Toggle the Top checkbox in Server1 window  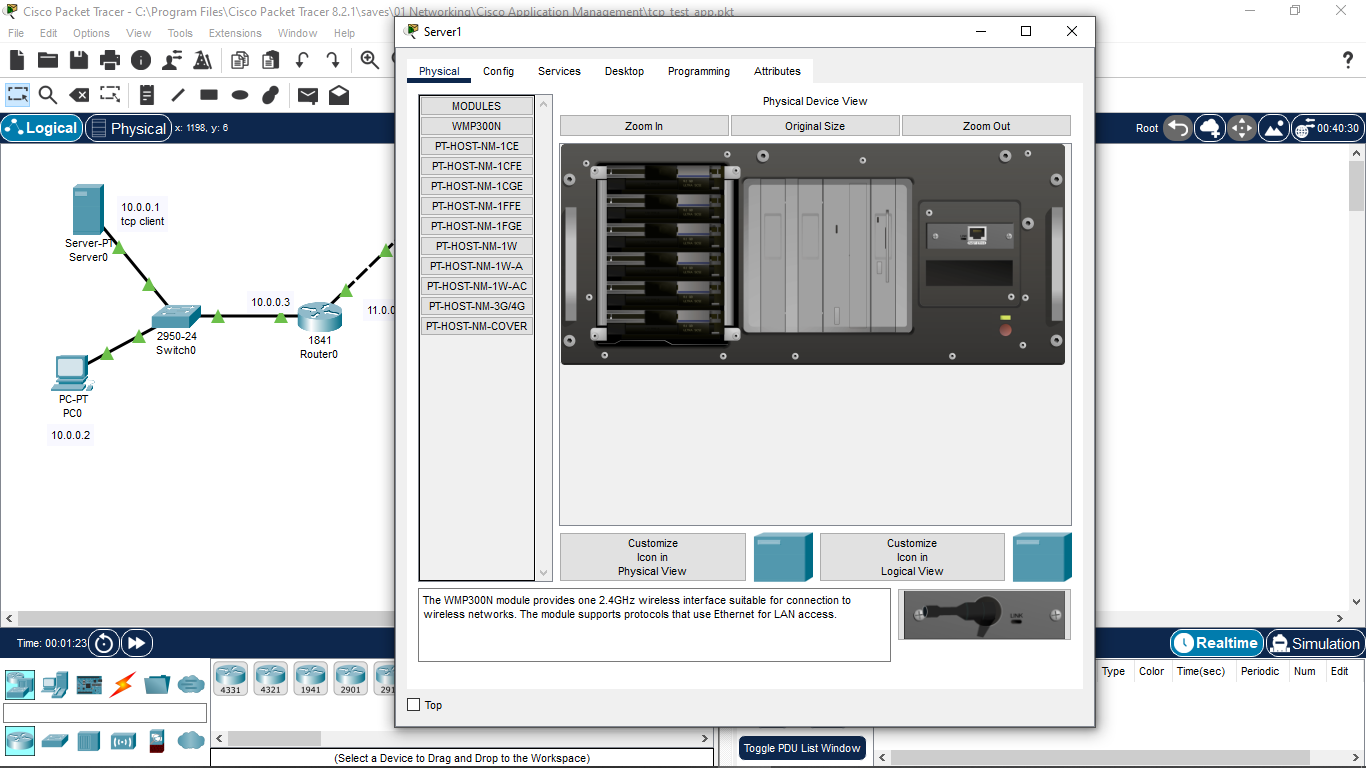click(x=414, y=705)
